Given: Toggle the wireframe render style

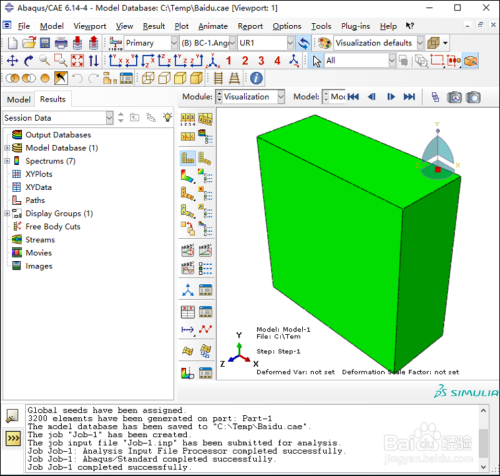Looking at the screenshot, I should click(x=148, y=78).
